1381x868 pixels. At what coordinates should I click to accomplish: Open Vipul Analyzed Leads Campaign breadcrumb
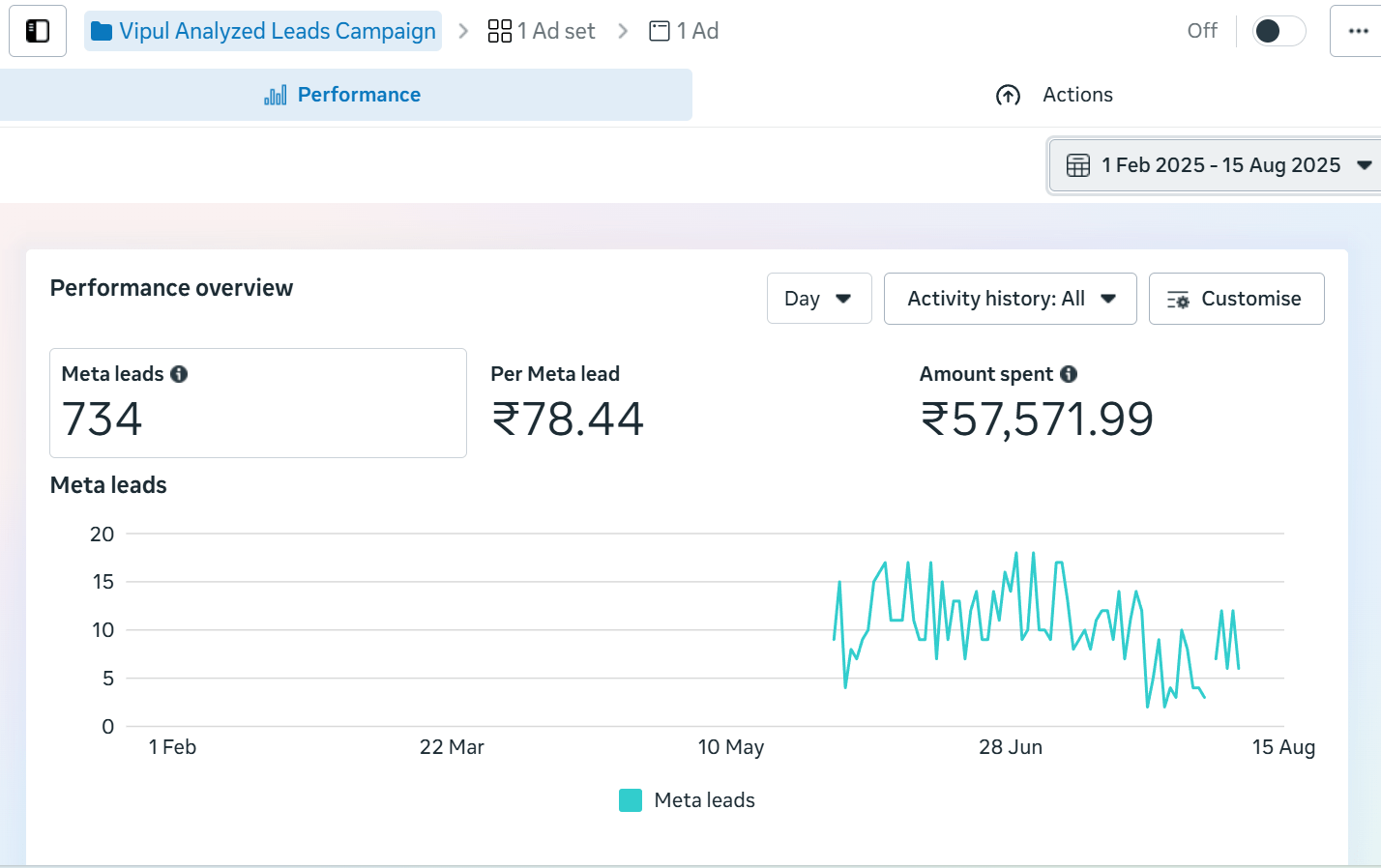point(277,31)
